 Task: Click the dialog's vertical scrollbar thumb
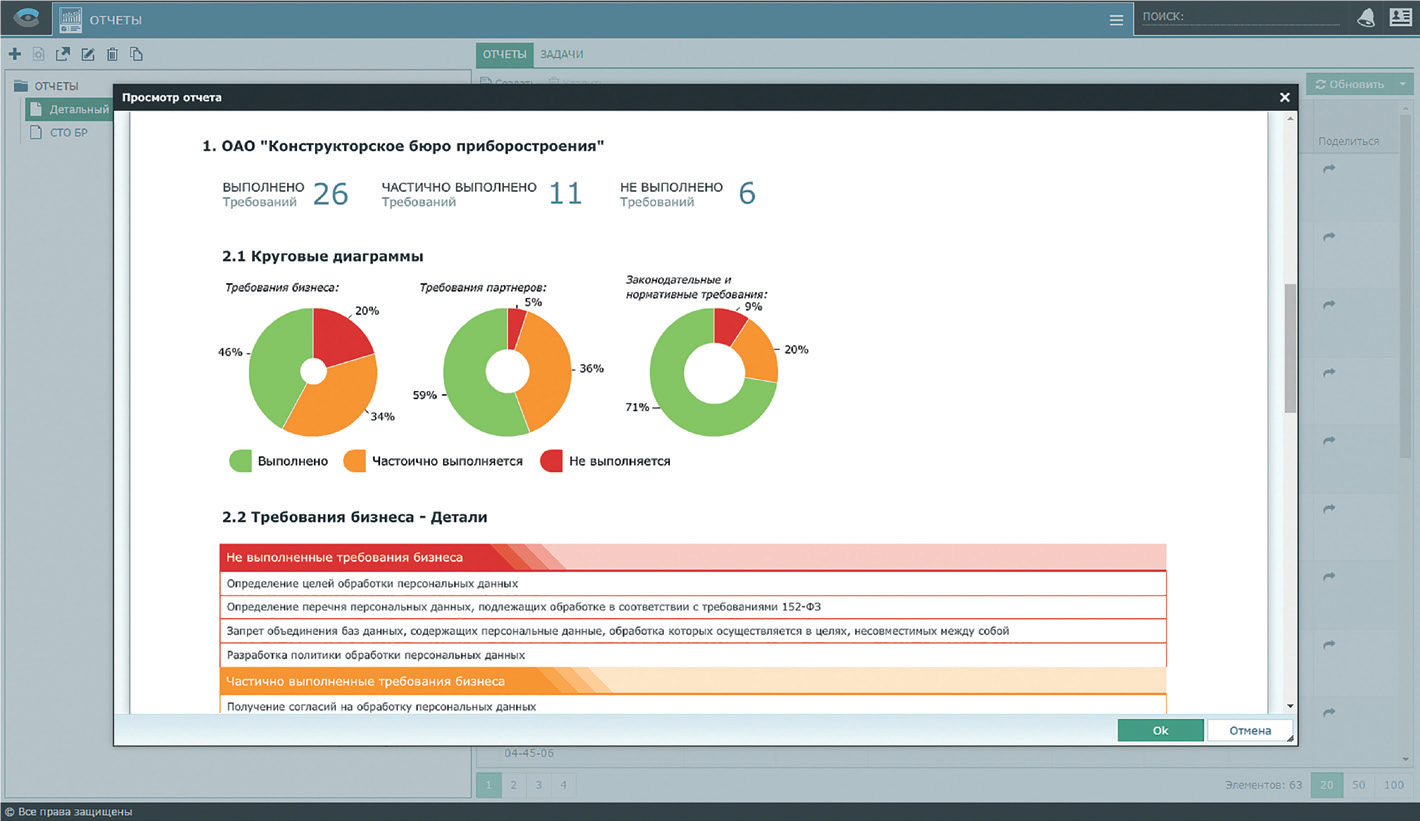click(1290, 348)
